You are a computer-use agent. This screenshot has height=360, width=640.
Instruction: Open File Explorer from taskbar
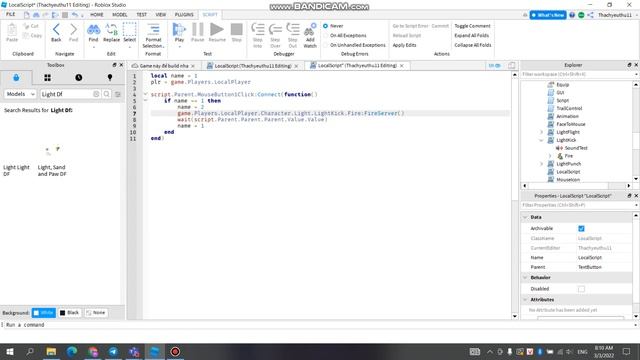51,351
